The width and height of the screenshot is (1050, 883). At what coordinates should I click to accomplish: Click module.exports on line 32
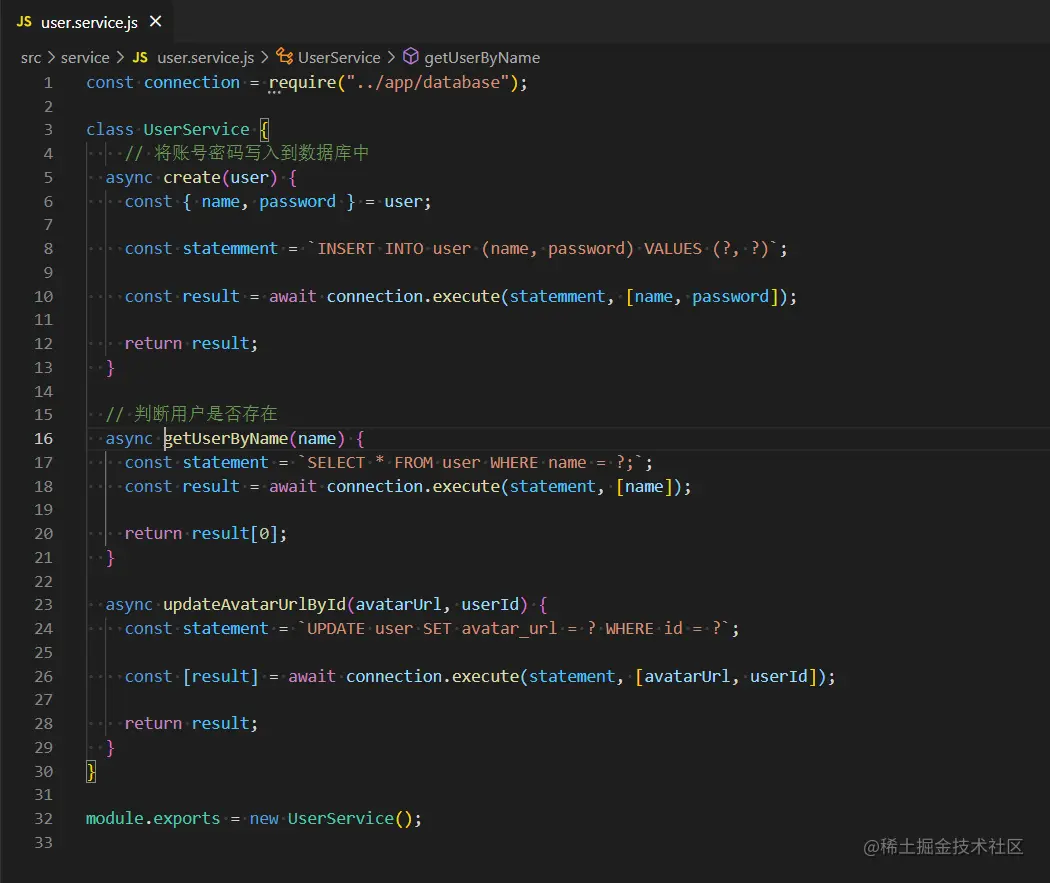click(x=153, y=819)
